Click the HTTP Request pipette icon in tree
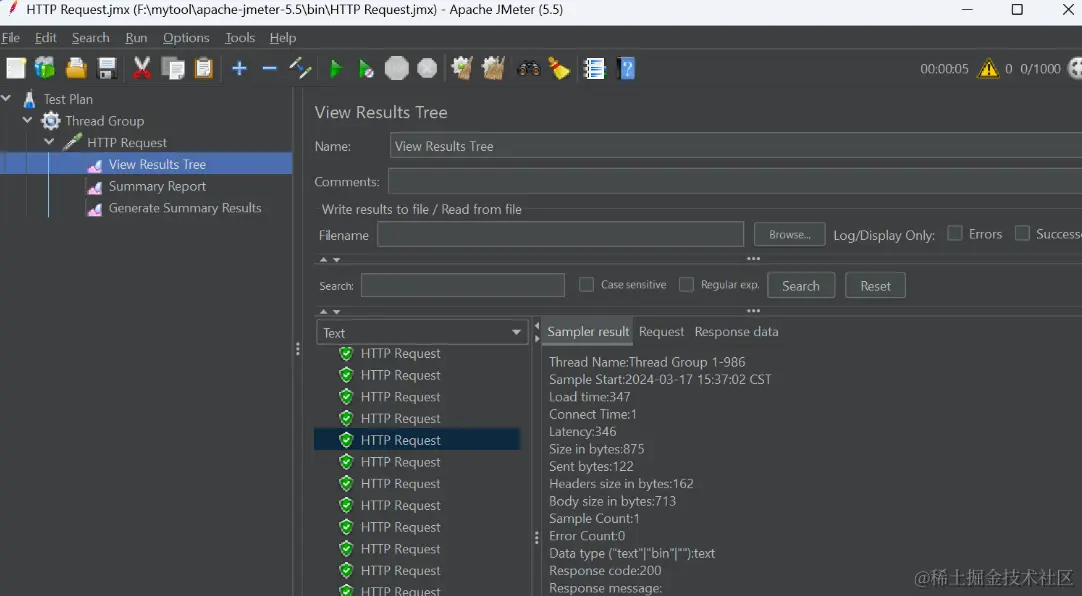This screenshot has height=596, width=1082. (72, 143)
